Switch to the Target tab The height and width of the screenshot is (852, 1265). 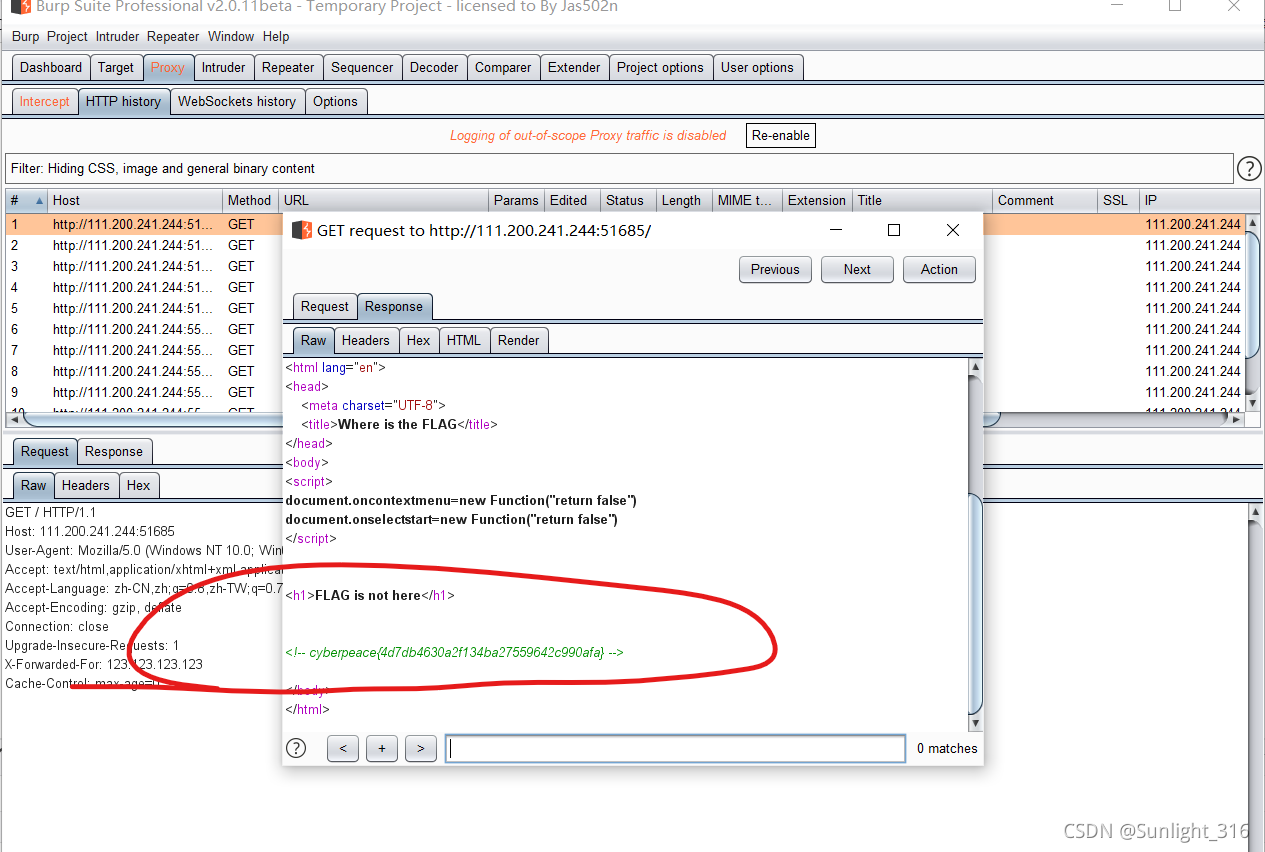116,67
